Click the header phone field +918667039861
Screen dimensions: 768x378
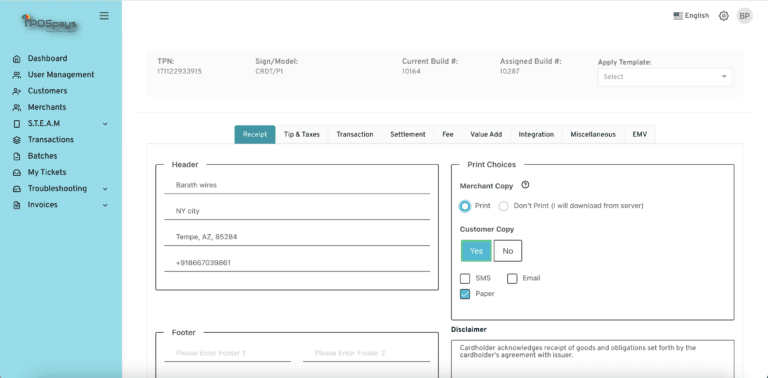click(x=297, y=263)
